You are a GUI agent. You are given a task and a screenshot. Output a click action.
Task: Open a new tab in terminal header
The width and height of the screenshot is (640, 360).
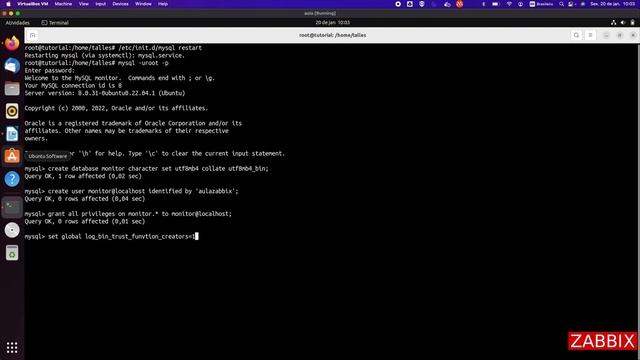(33, 36)
